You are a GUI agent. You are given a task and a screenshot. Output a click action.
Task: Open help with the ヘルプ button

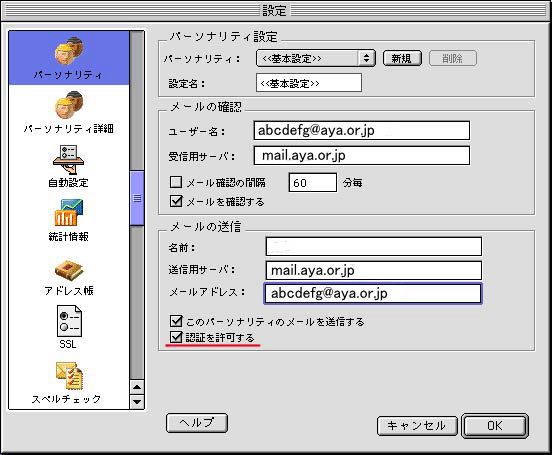197,423
